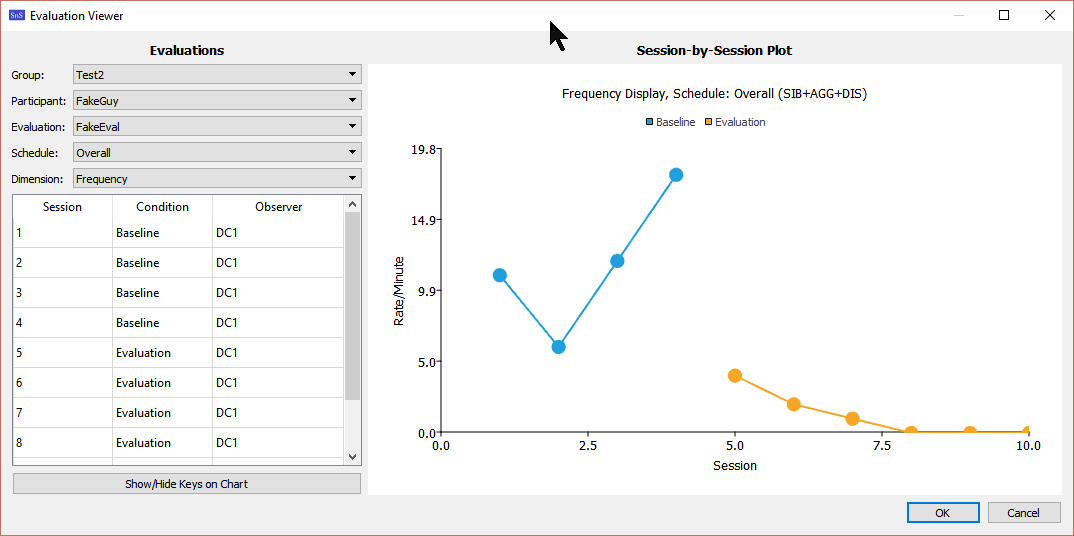Expand the Participant dropdown showing FakeGuy
The height and width of the screenshot is (536, 1074).
point(217,101)
